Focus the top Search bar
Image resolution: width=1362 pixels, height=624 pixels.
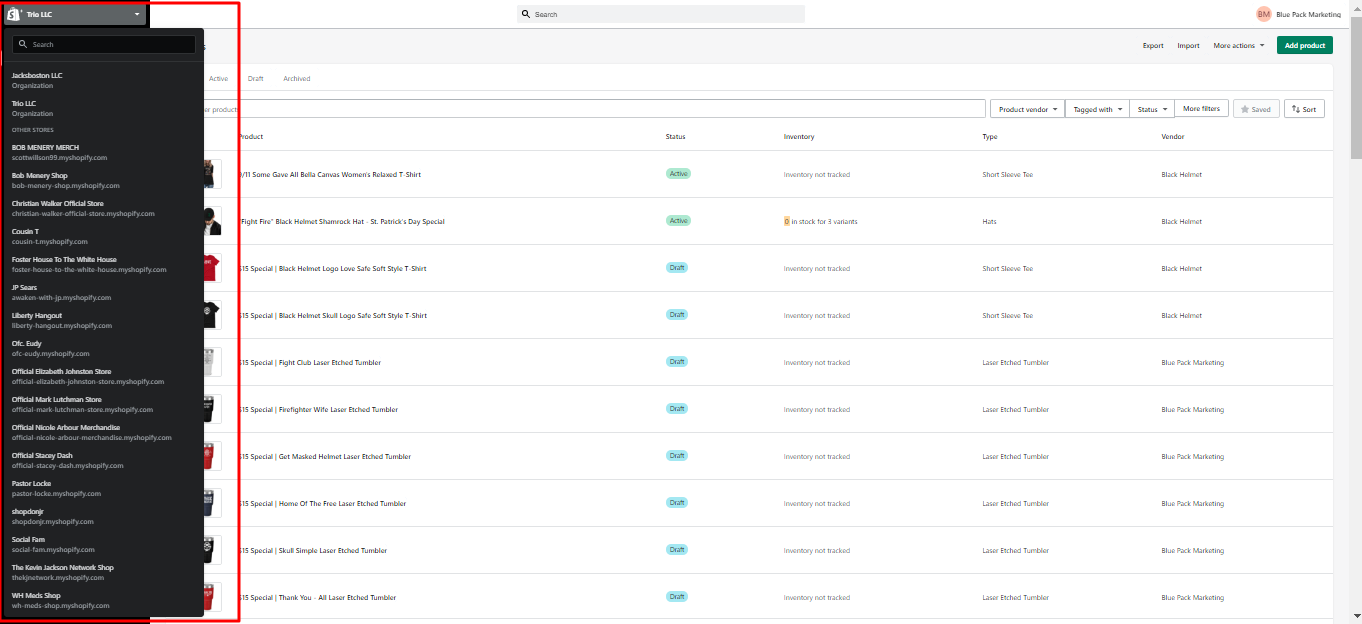pos(660,14)
